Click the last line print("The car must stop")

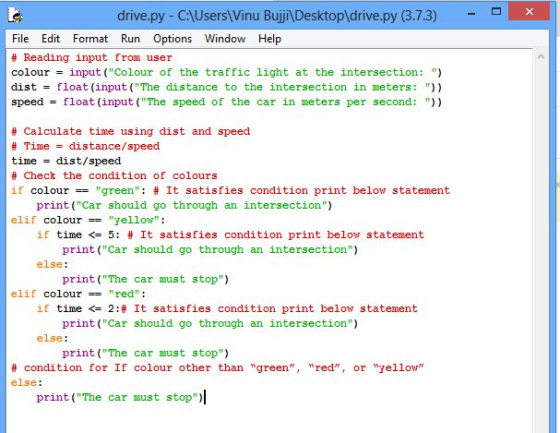tap(120, 397)
